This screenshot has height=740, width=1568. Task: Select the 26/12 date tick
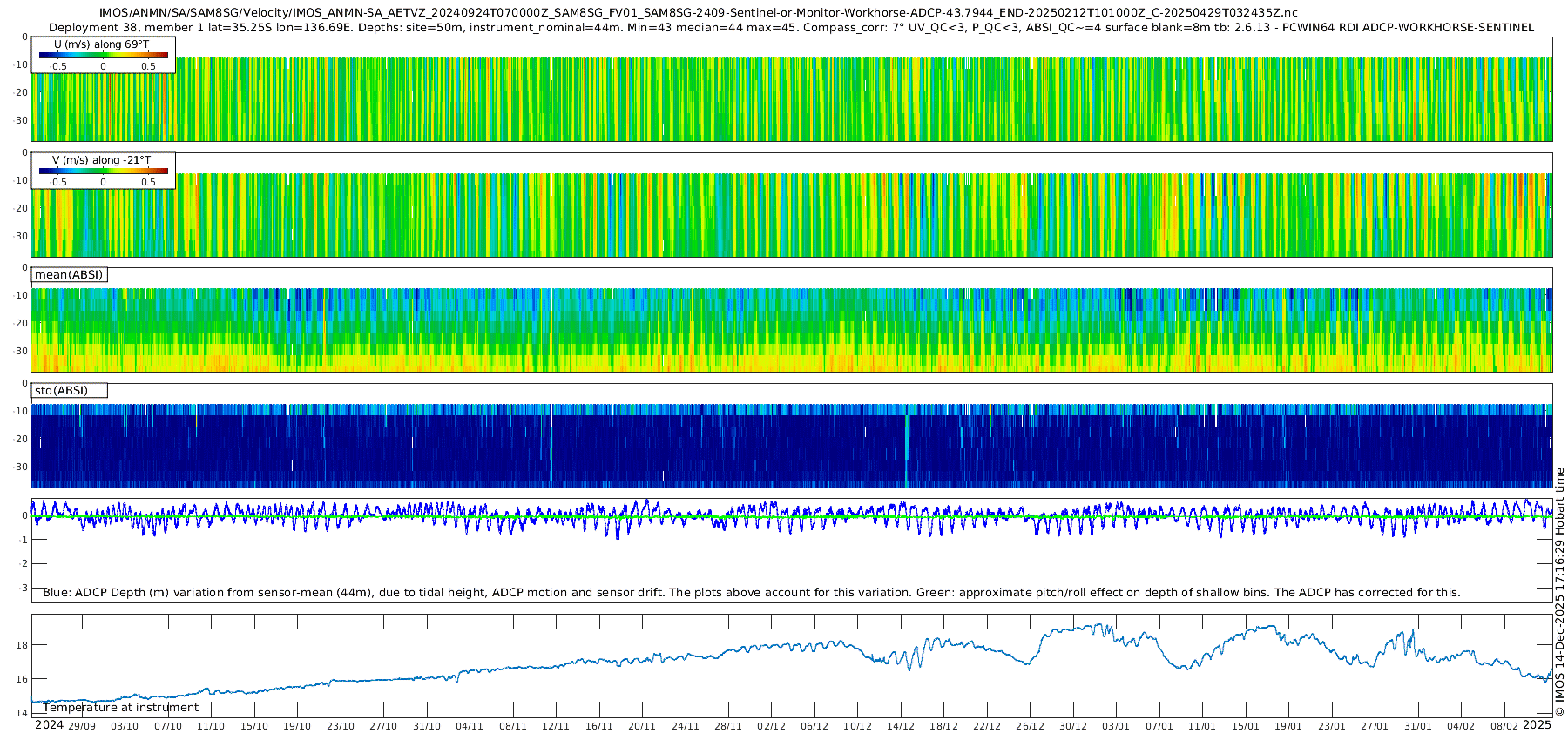1030,726
